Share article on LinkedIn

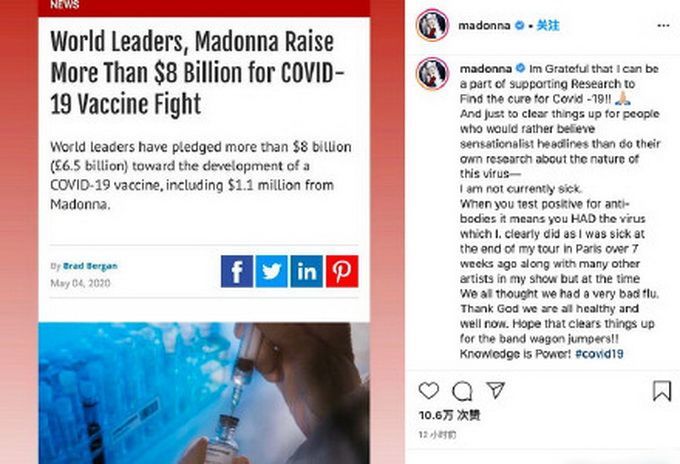click(x=307, y=271)
